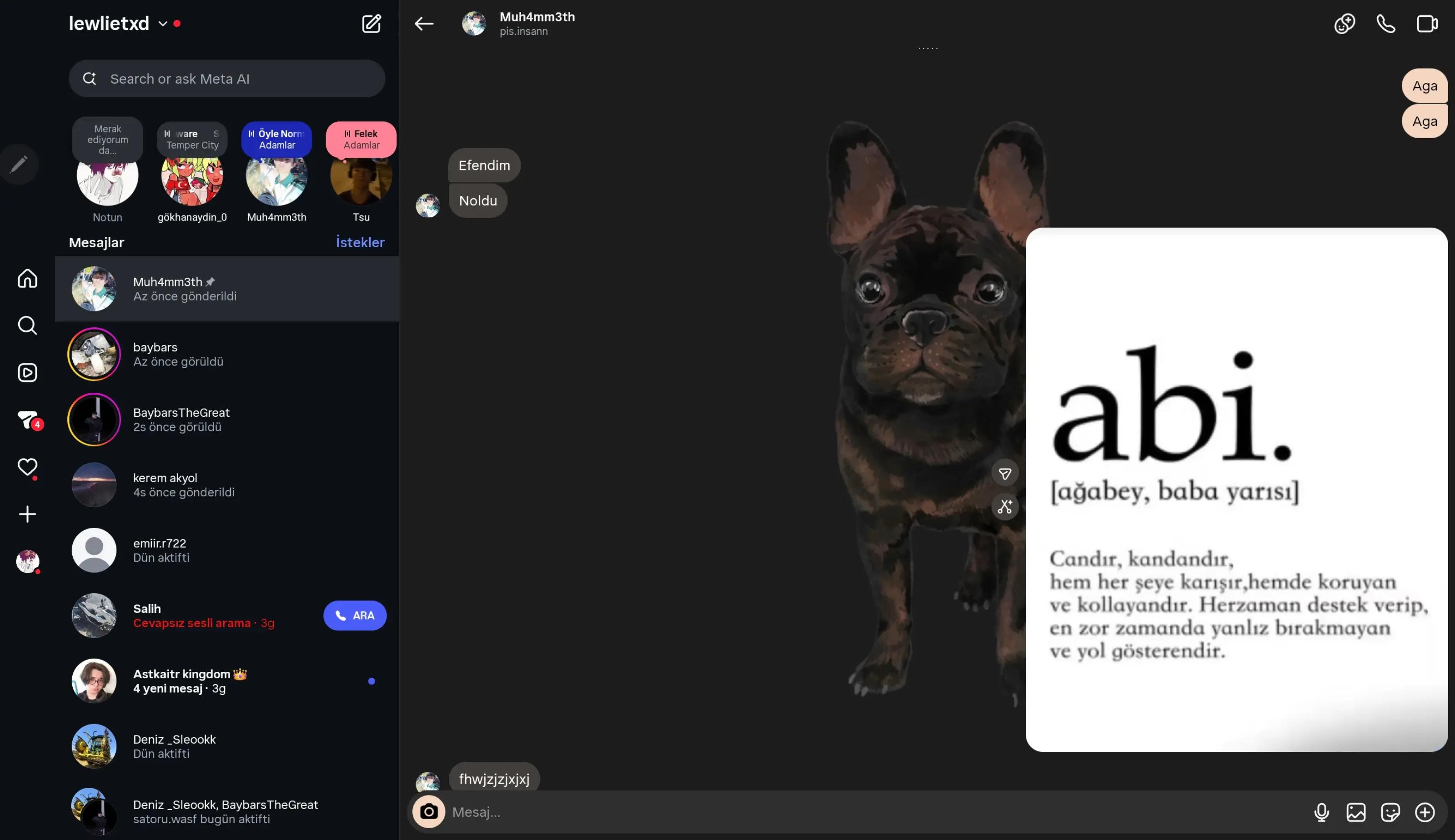Start a video call with Muh4mm3th

pos(1427,24)
